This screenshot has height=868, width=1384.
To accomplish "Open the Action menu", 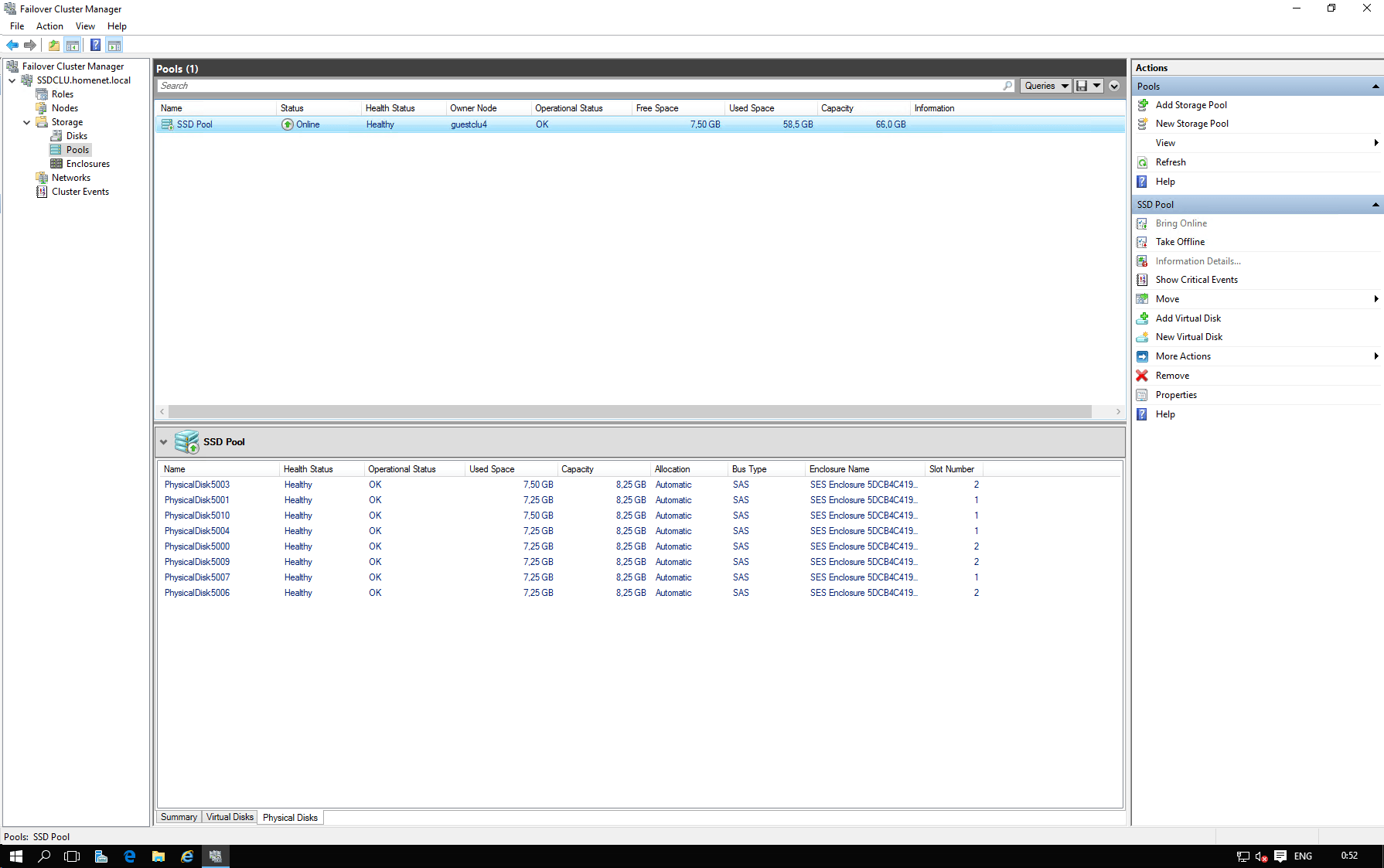I will click(49, 26).
